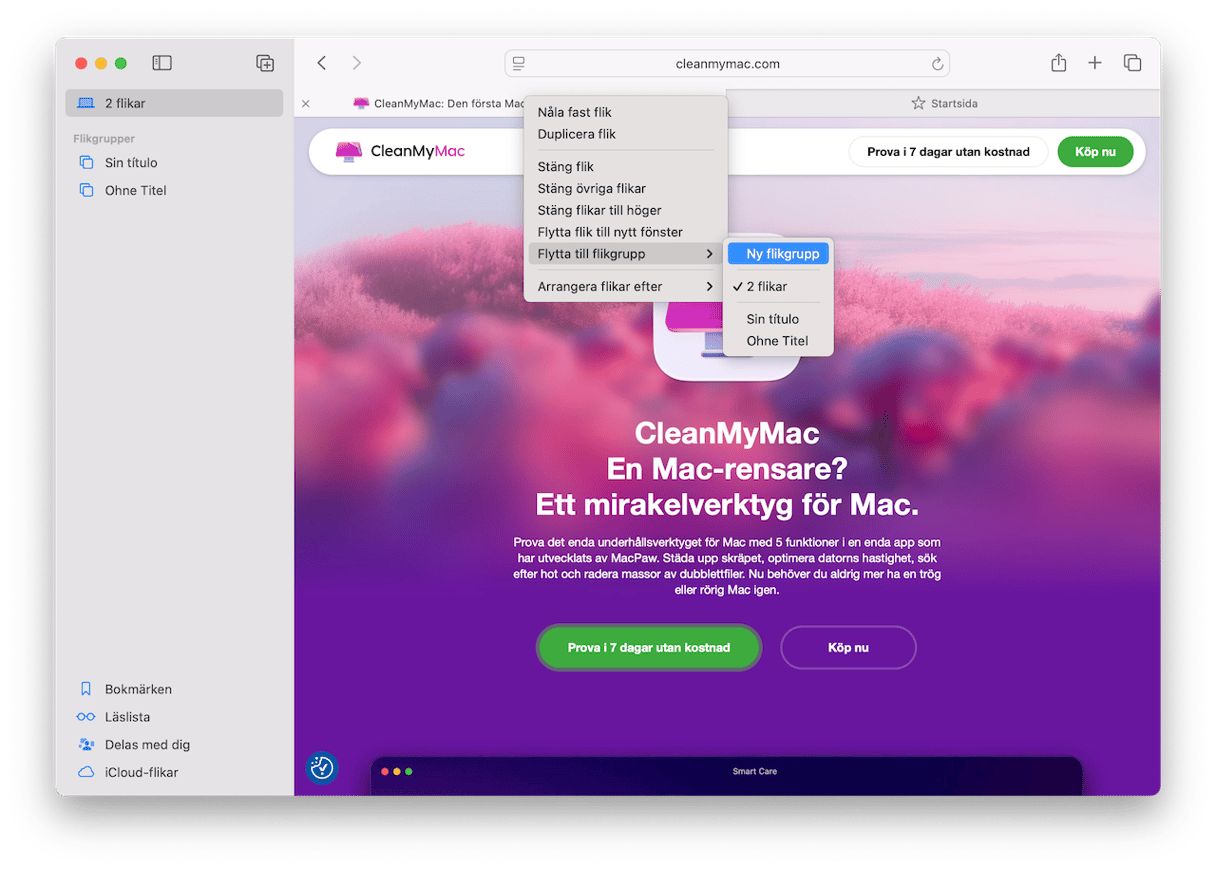Show tab overview icon
Screen dimensions: 1216x869
pos(1132,63)
